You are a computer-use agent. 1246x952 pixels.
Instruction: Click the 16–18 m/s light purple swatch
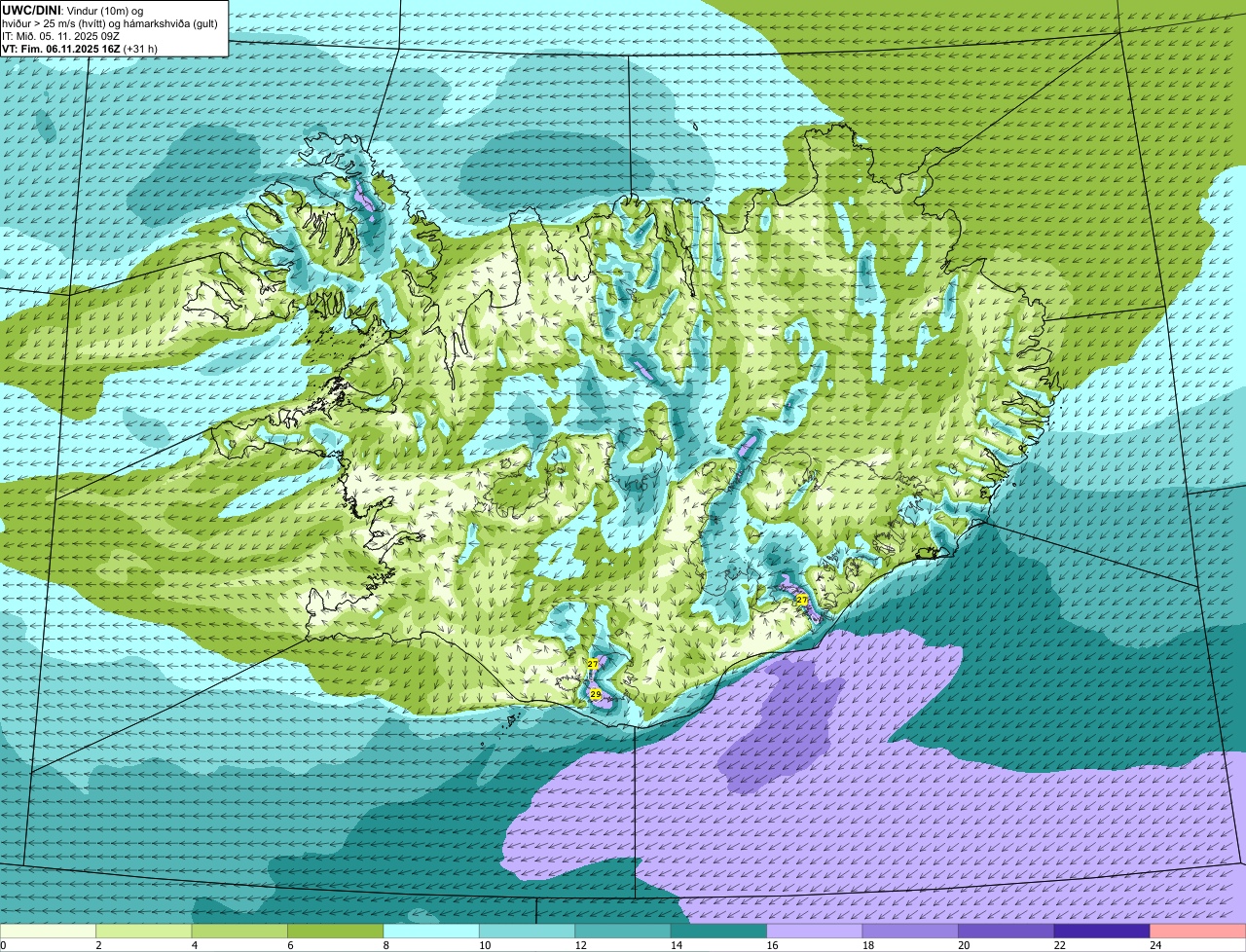[815, 931]
